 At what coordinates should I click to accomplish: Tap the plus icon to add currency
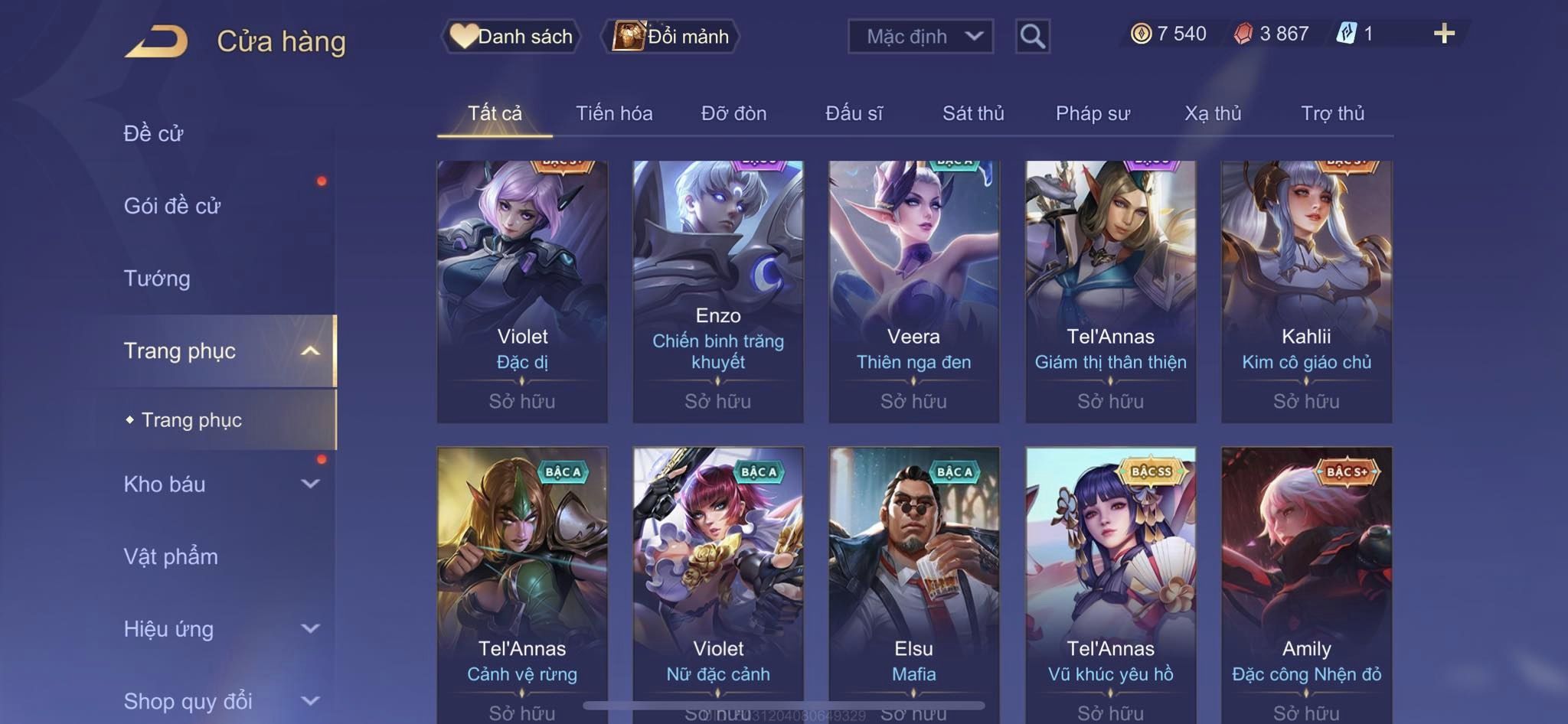1444,34
